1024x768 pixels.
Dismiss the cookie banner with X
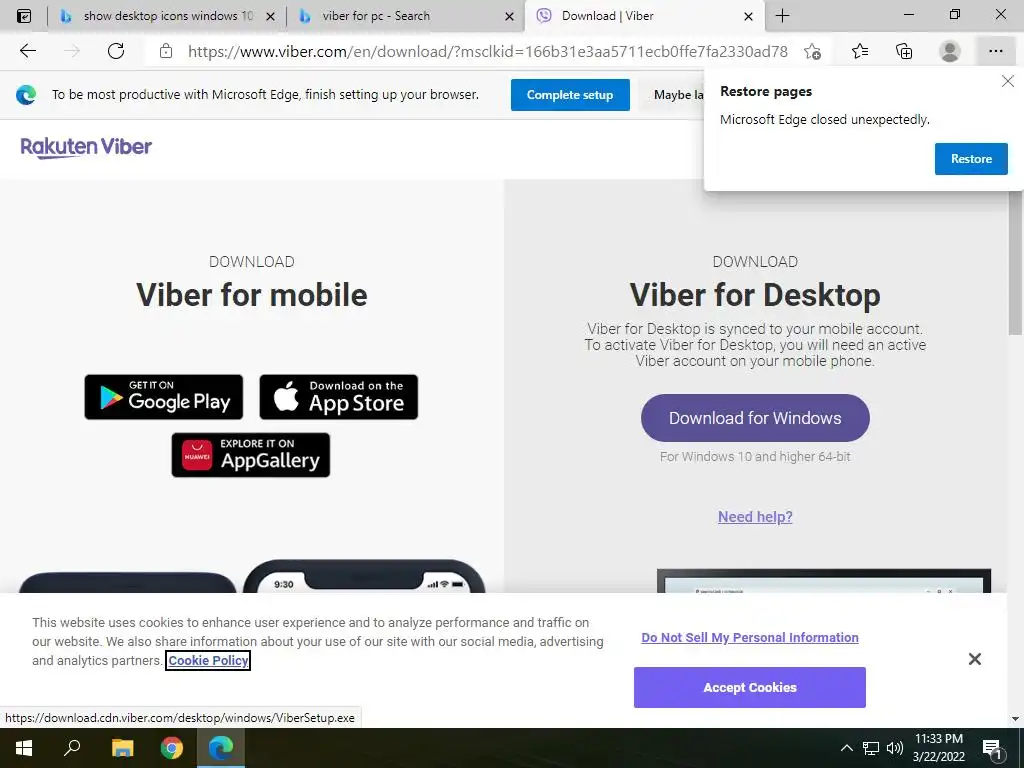coord(974,659)
